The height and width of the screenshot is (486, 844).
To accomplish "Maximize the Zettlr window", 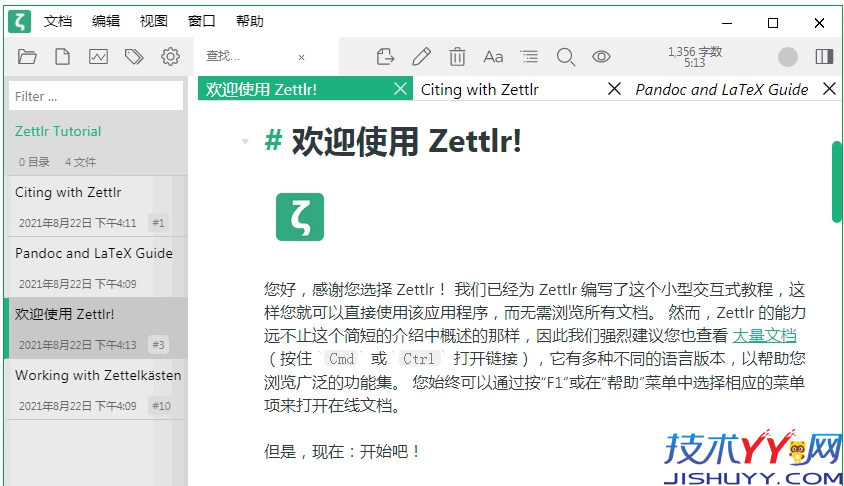I will [x=773, y=23].
